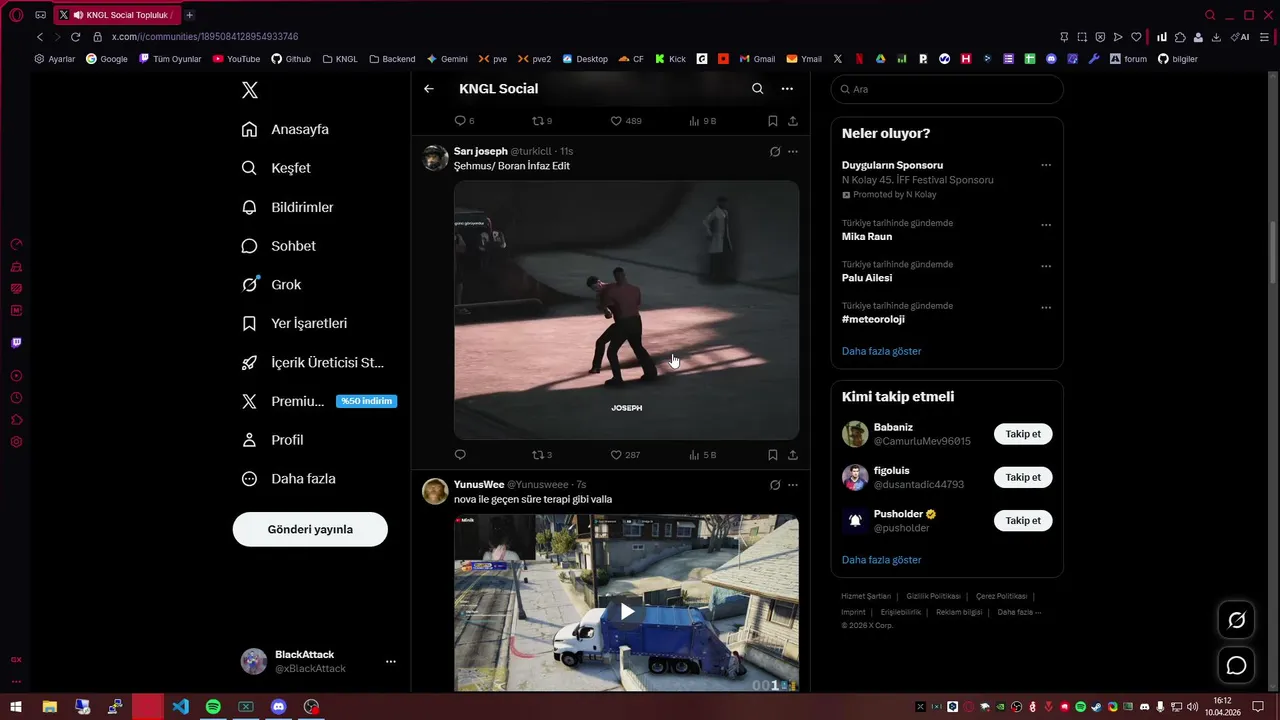Viewport: 1280px width, 720px height.
Task: Open floating messages chat button
Action: (1236, 665)
